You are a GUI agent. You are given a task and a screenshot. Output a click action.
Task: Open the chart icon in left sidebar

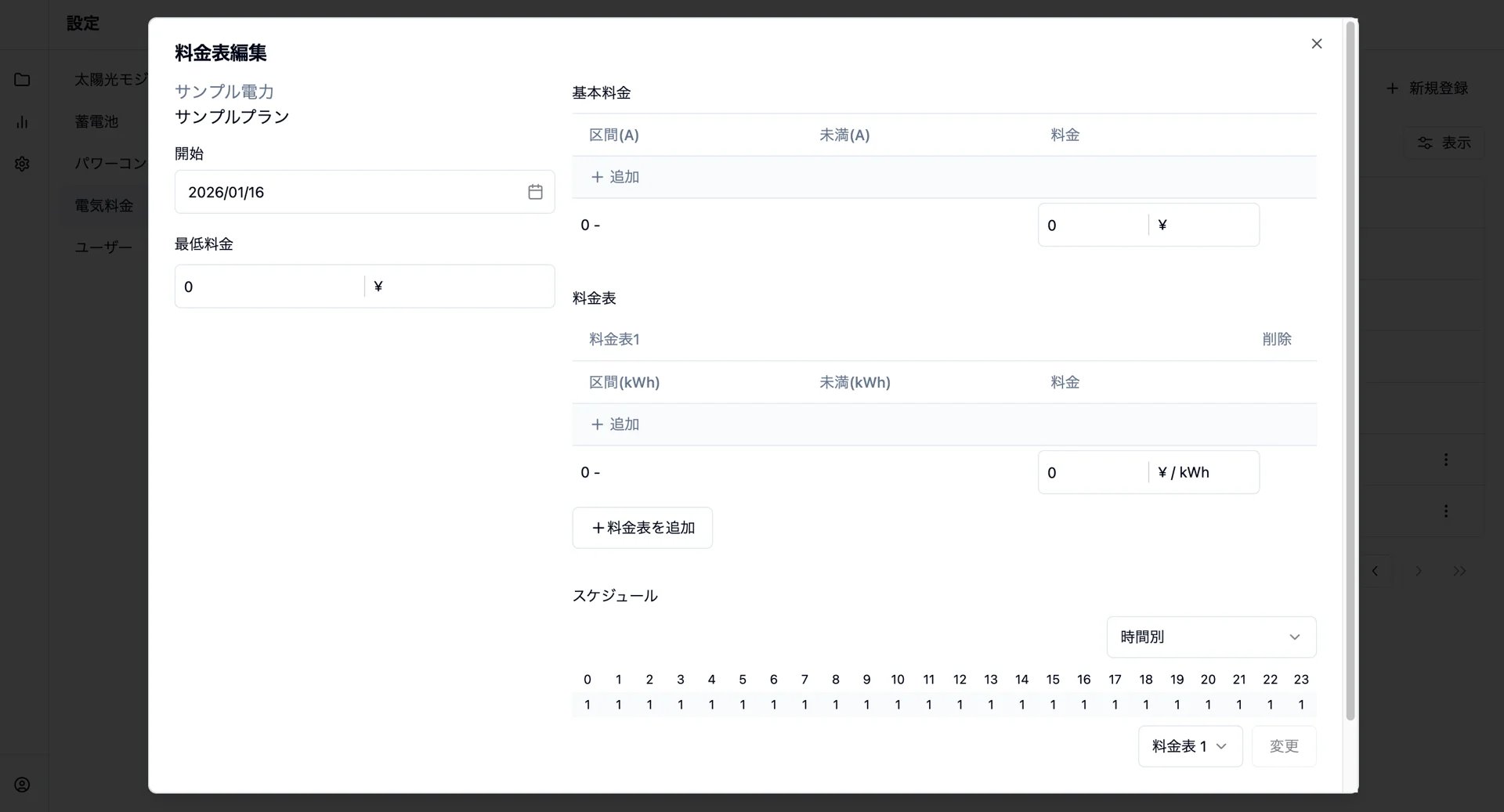point(22,122)
